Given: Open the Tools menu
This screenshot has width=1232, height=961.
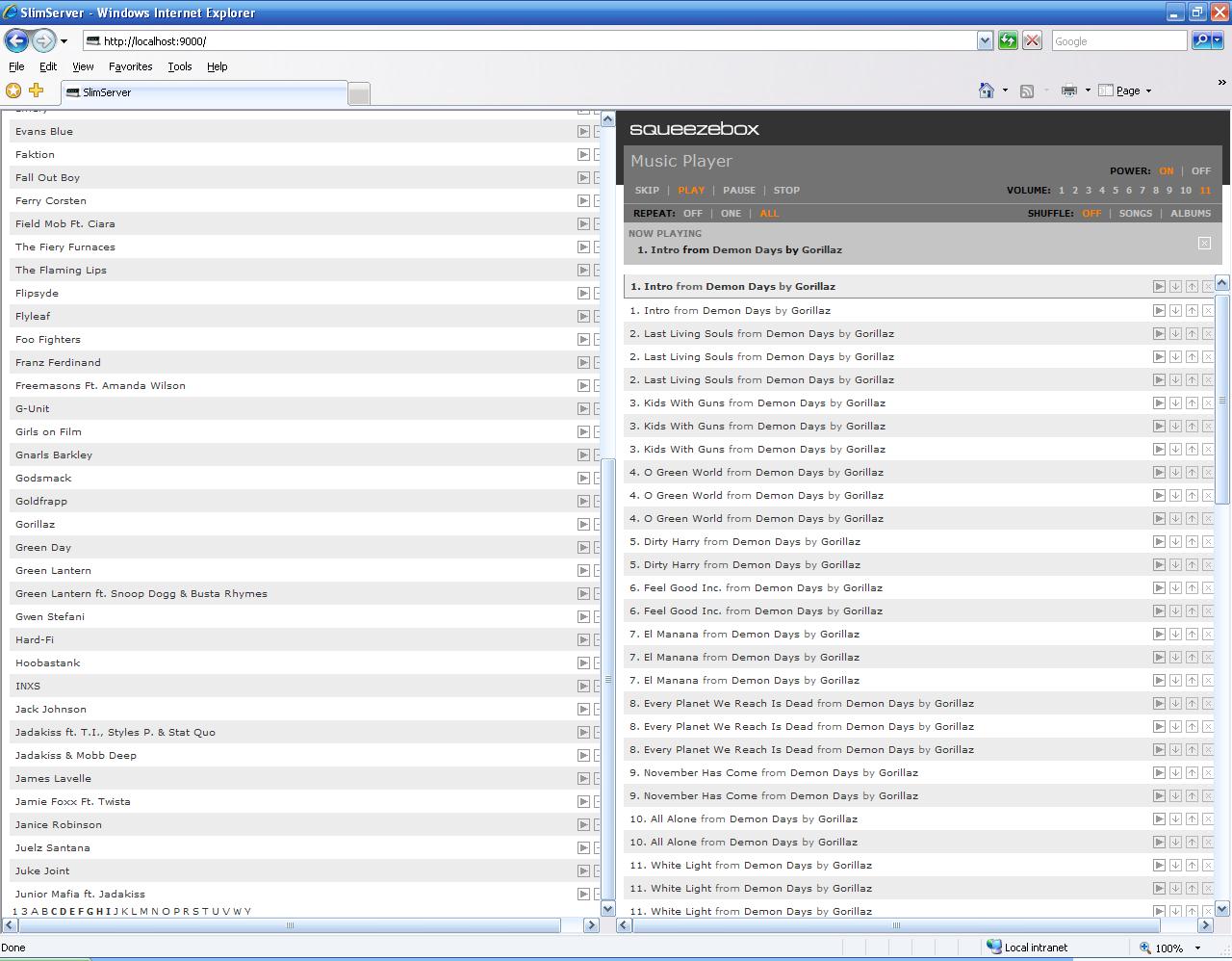Looking at the screenshot, I should point(179,66).
